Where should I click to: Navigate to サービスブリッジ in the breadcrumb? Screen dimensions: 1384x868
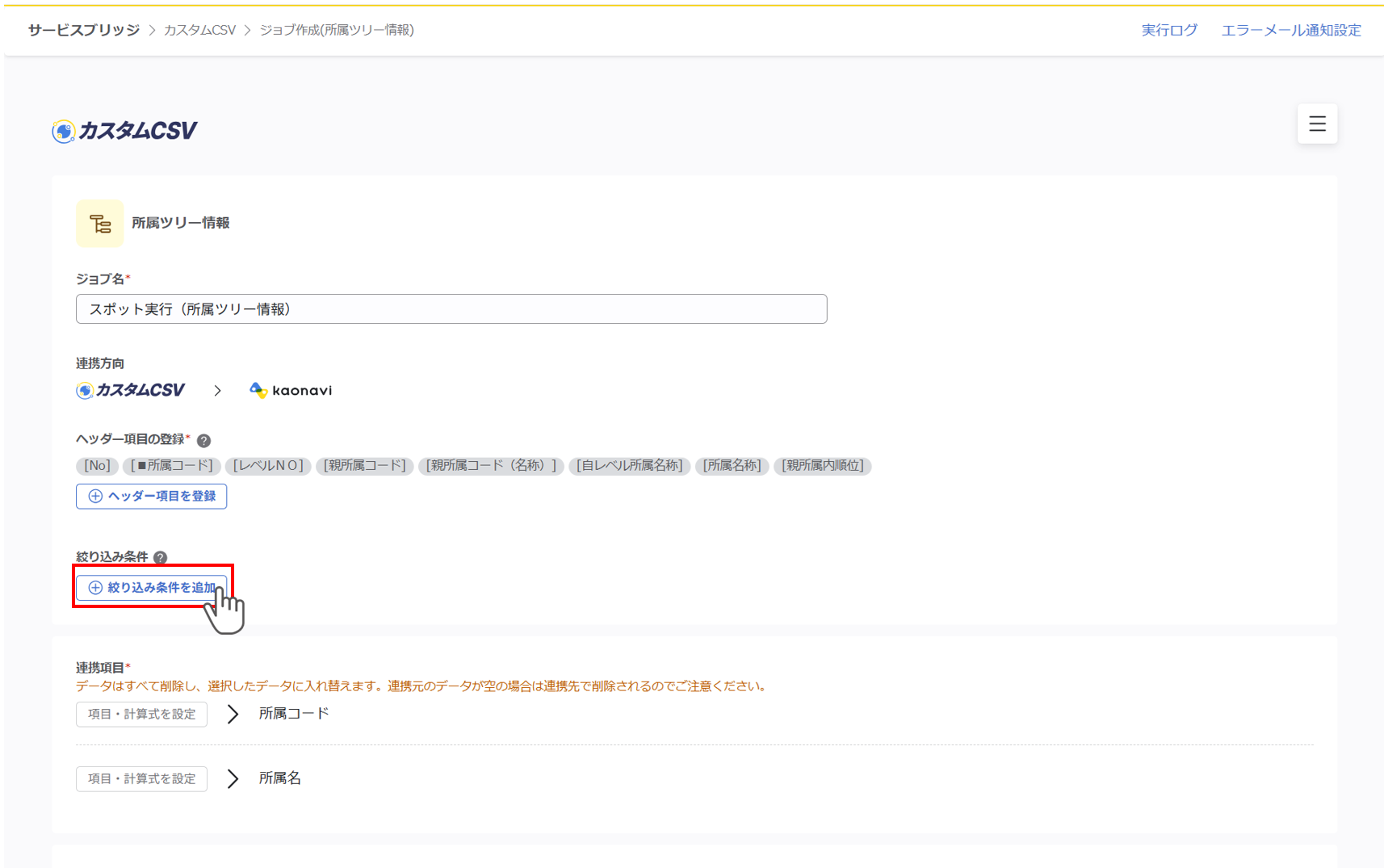click(x=82, y=30)
